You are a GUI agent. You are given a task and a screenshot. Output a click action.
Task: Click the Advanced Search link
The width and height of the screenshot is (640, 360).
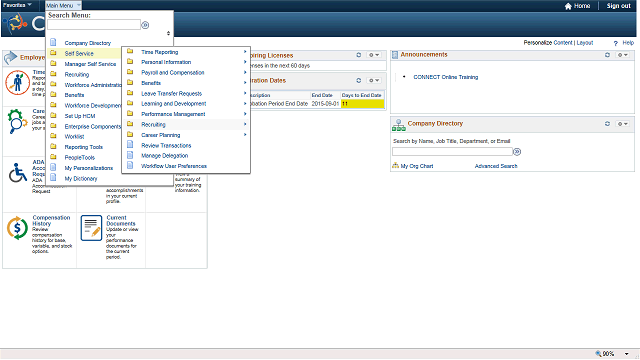coord(496,166)
